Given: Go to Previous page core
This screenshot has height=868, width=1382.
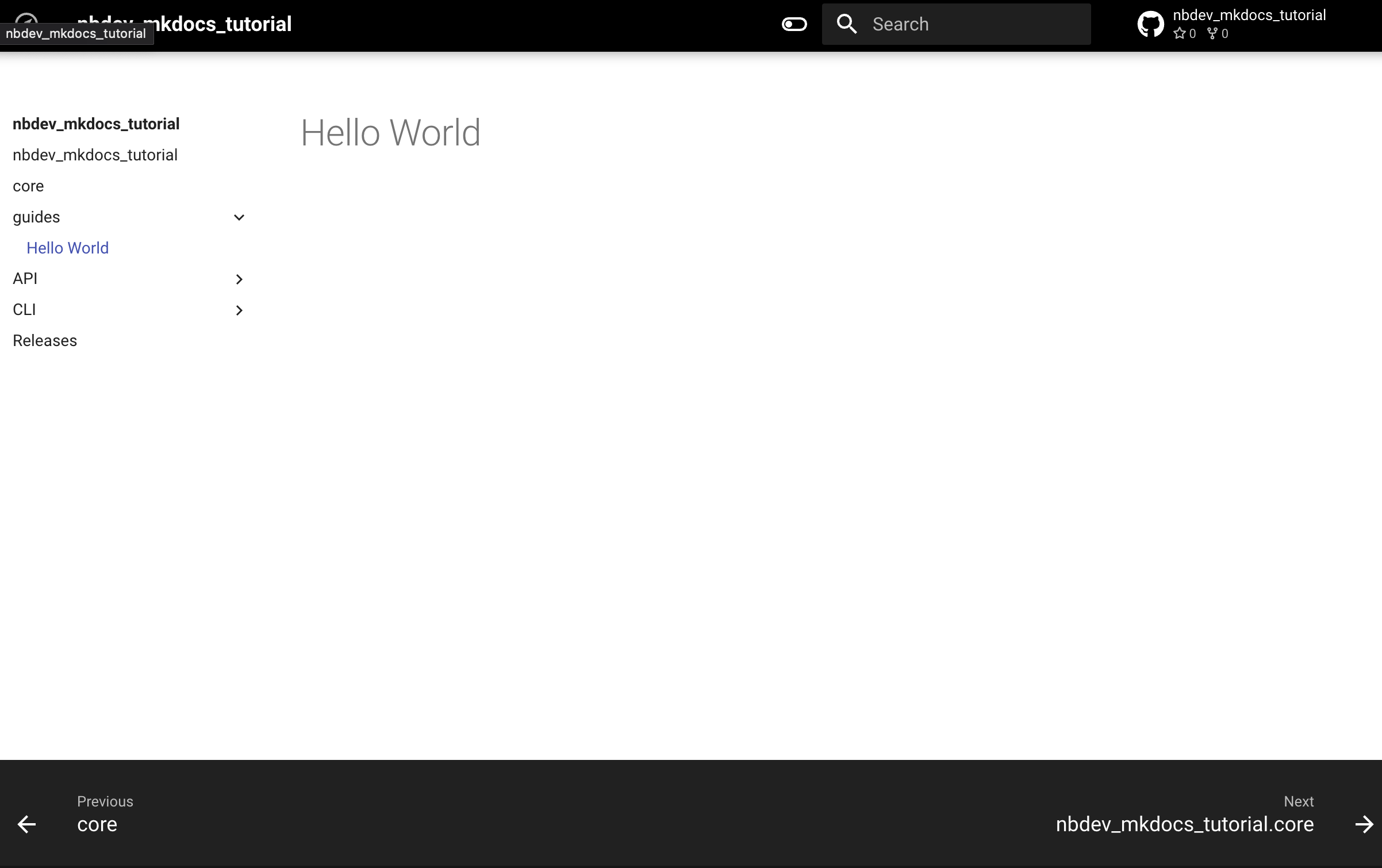Looking at the screenshot, I should (x=97, y=824).
